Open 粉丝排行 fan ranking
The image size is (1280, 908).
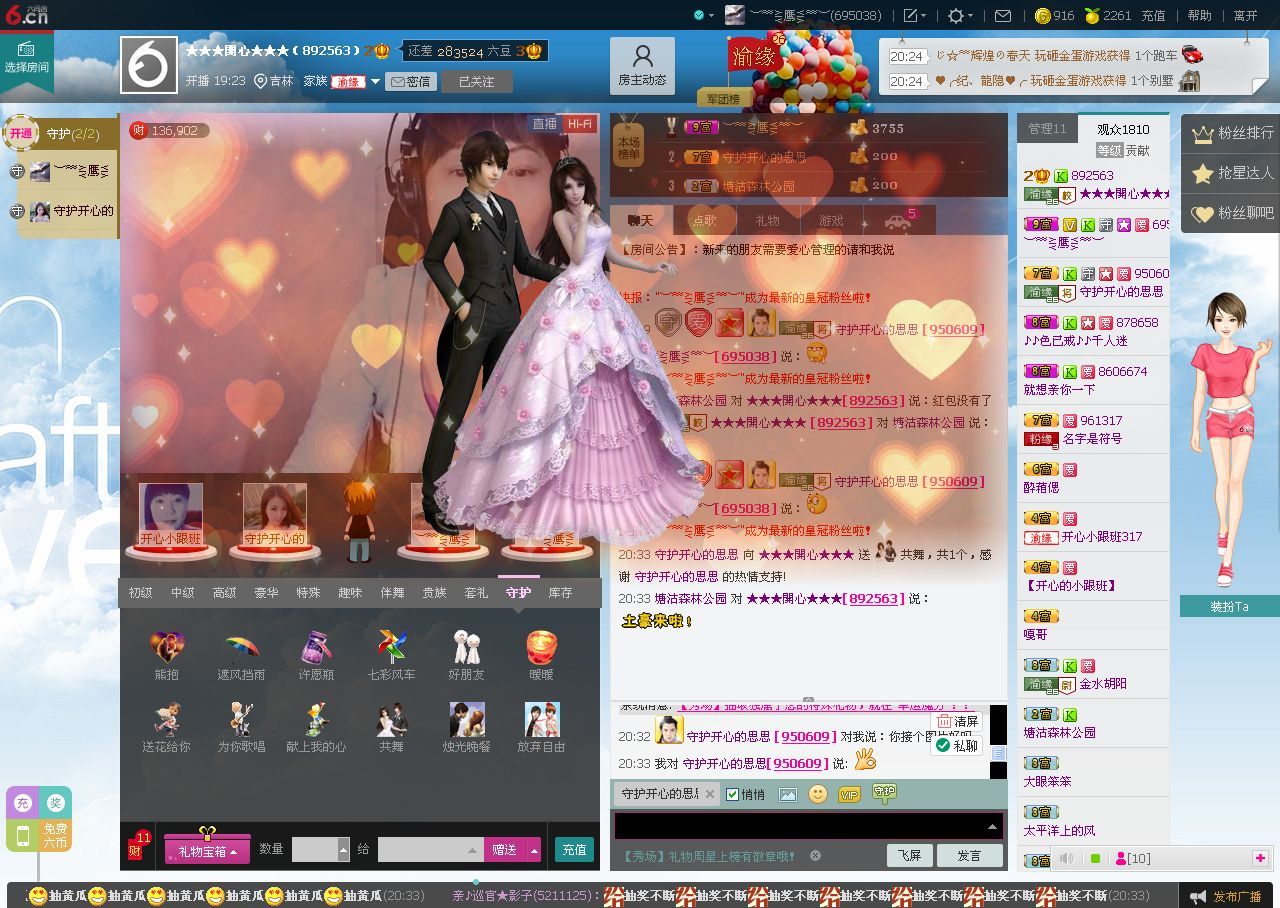click(1231, 133)
